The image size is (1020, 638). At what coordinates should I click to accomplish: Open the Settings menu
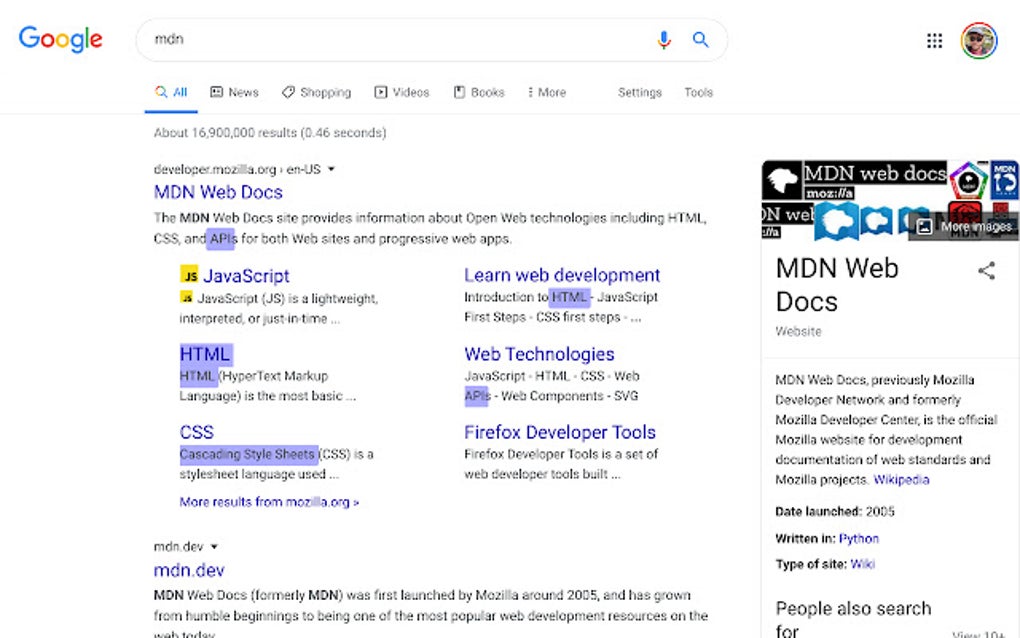639,92
